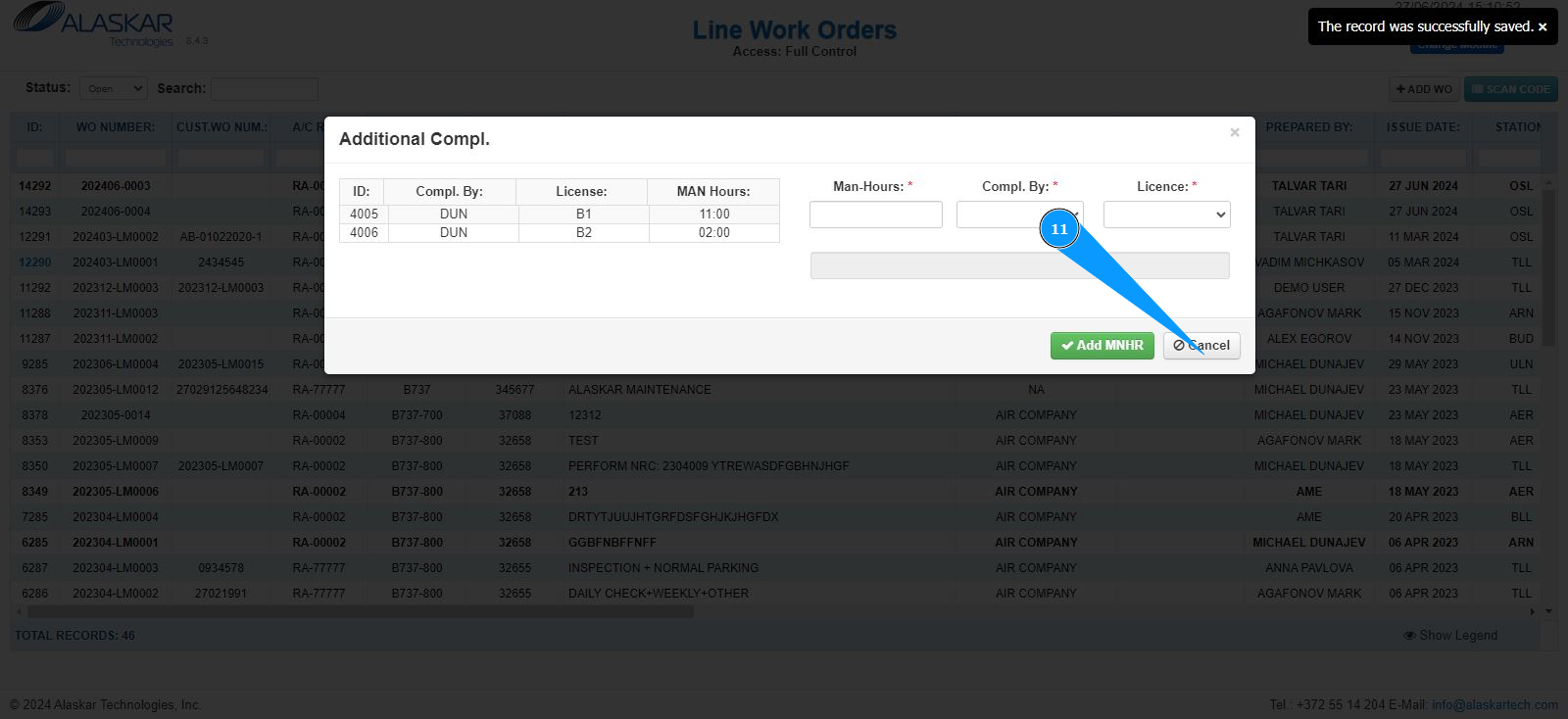Show Legend eye icon link
This screenshot has height=719, width=1568.
pos(1450,636)
